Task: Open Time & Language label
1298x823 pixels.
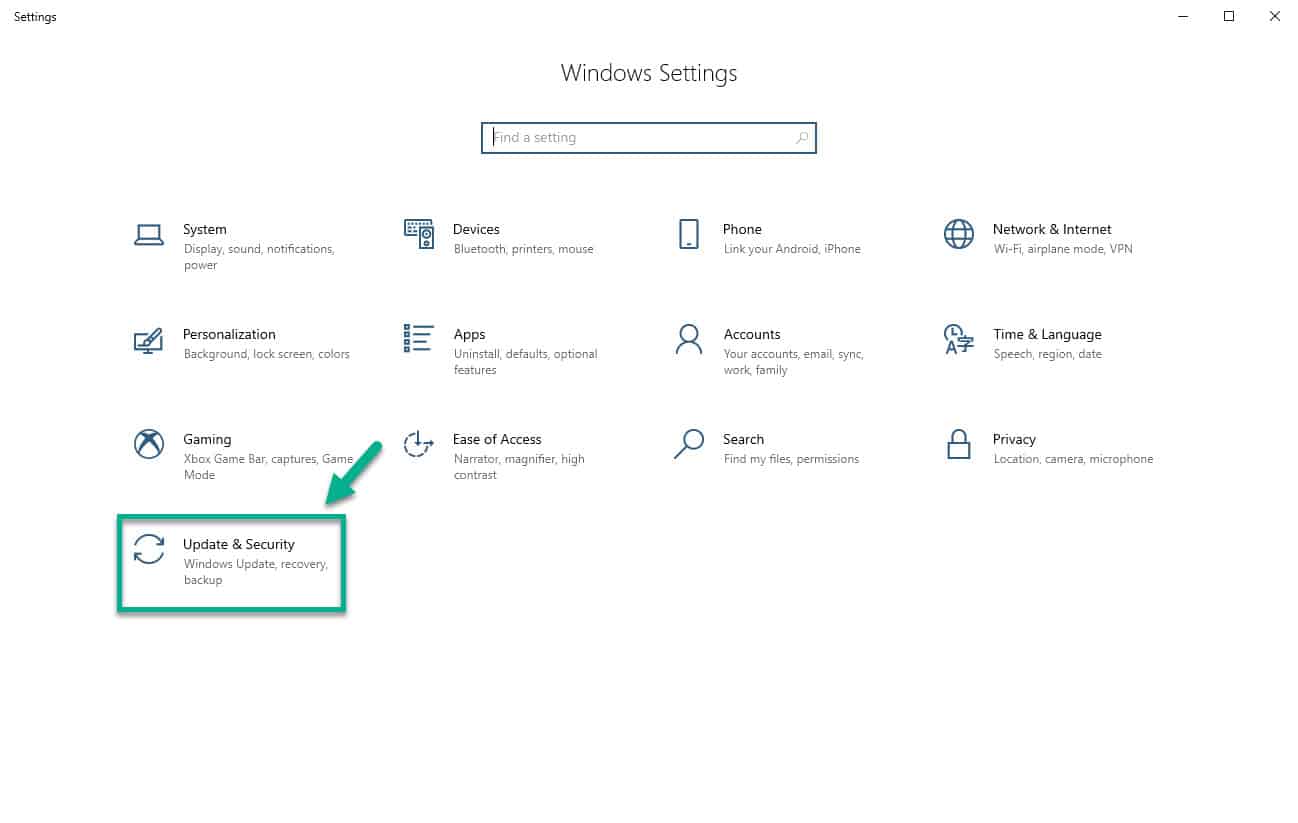Action: [x=1047, y=334]
